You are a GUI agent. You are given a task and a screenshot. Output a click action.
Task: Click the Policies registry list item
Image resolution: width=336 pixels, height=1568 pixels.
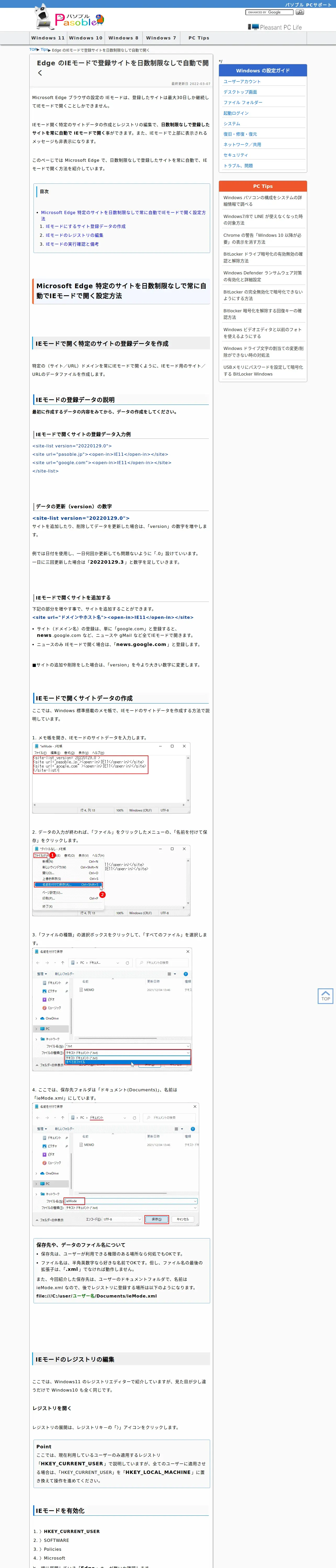pos(52,1549)
